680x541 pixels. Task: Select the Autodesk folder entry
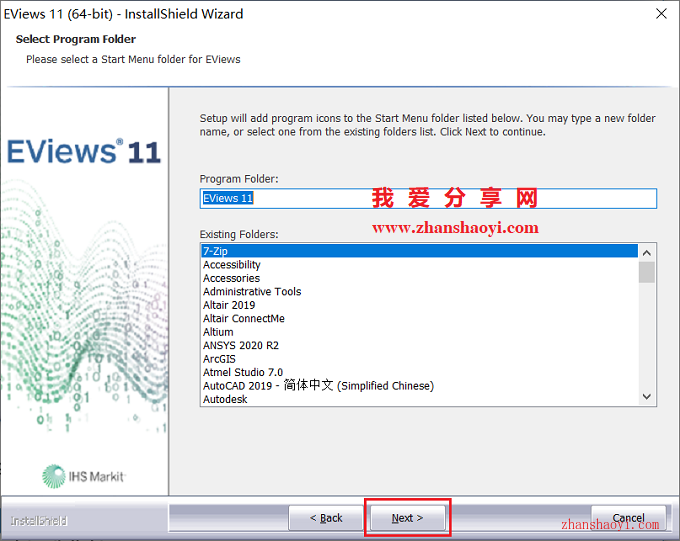tap(419, 399)
